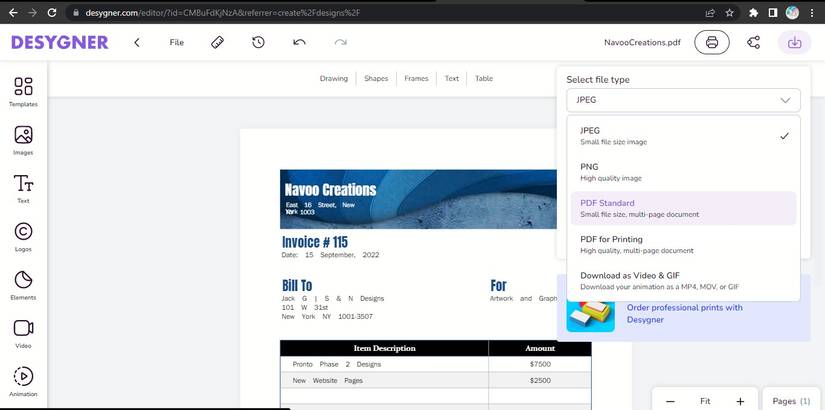Viewport: 825px width, 410px height.
Task: Select the Shapes tab
Action: (x=376, y=78)
